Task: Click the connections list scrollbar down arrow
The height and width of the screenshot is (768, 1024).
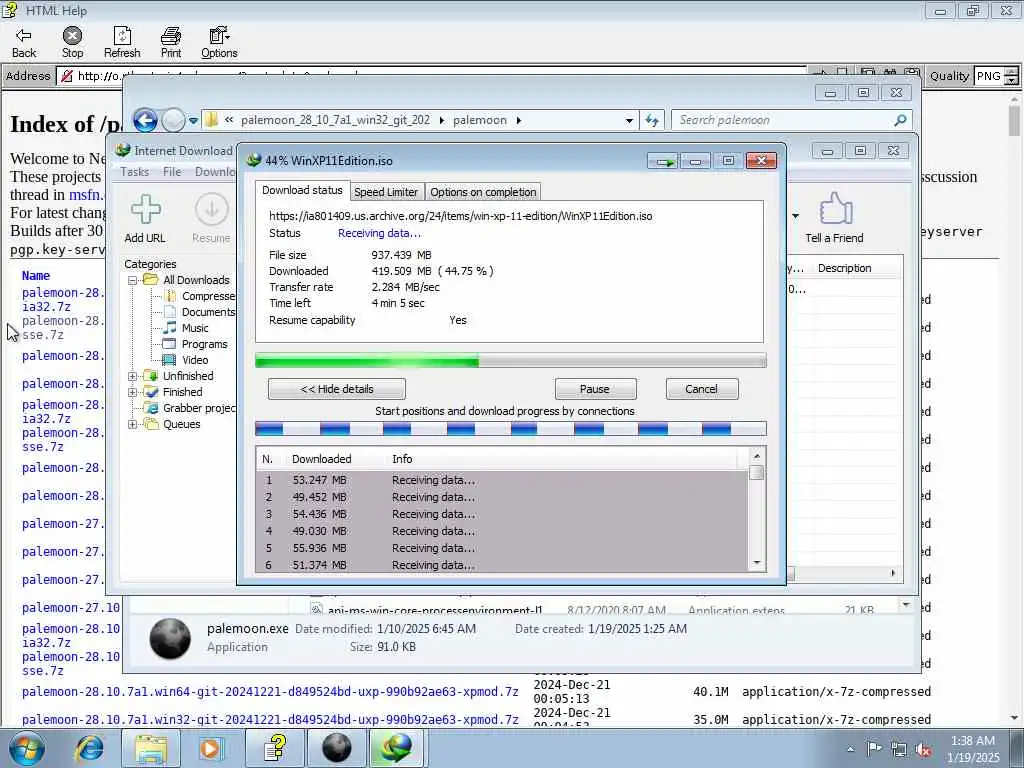Action: [x=757, y=563]
